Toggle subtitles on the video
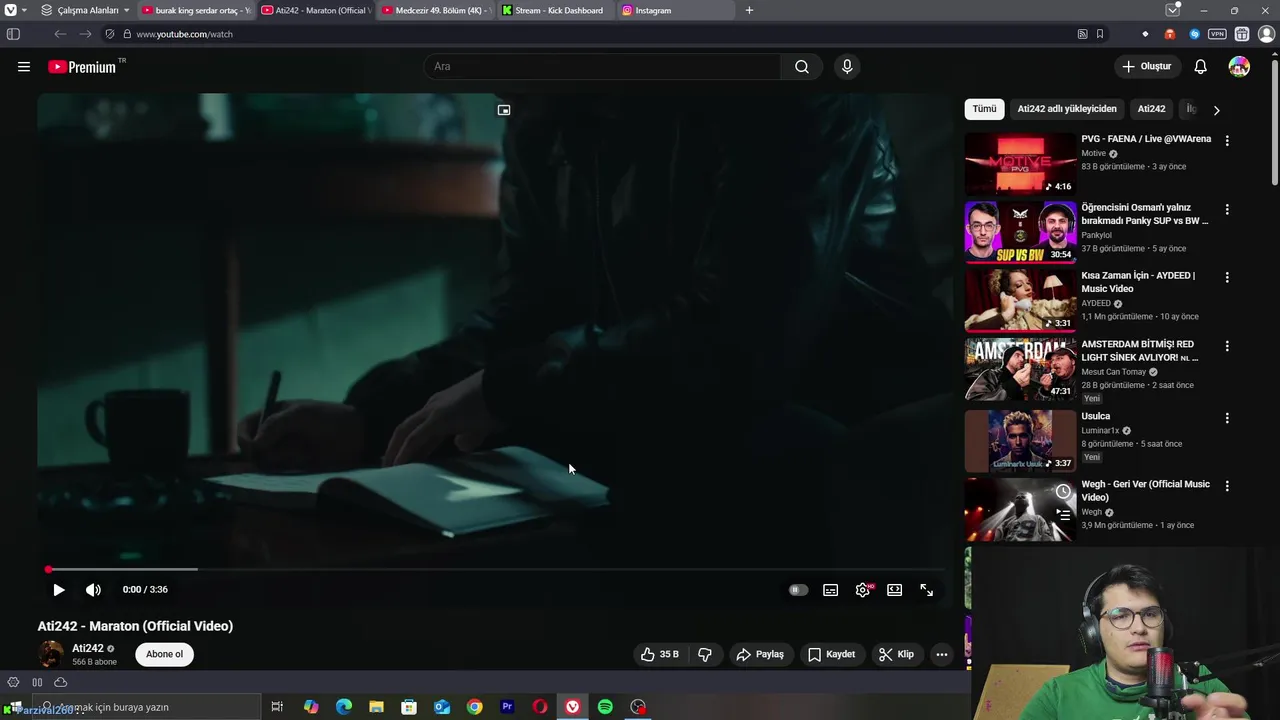This screenshot has width=1280, height=720. click(x=830, y=590)
